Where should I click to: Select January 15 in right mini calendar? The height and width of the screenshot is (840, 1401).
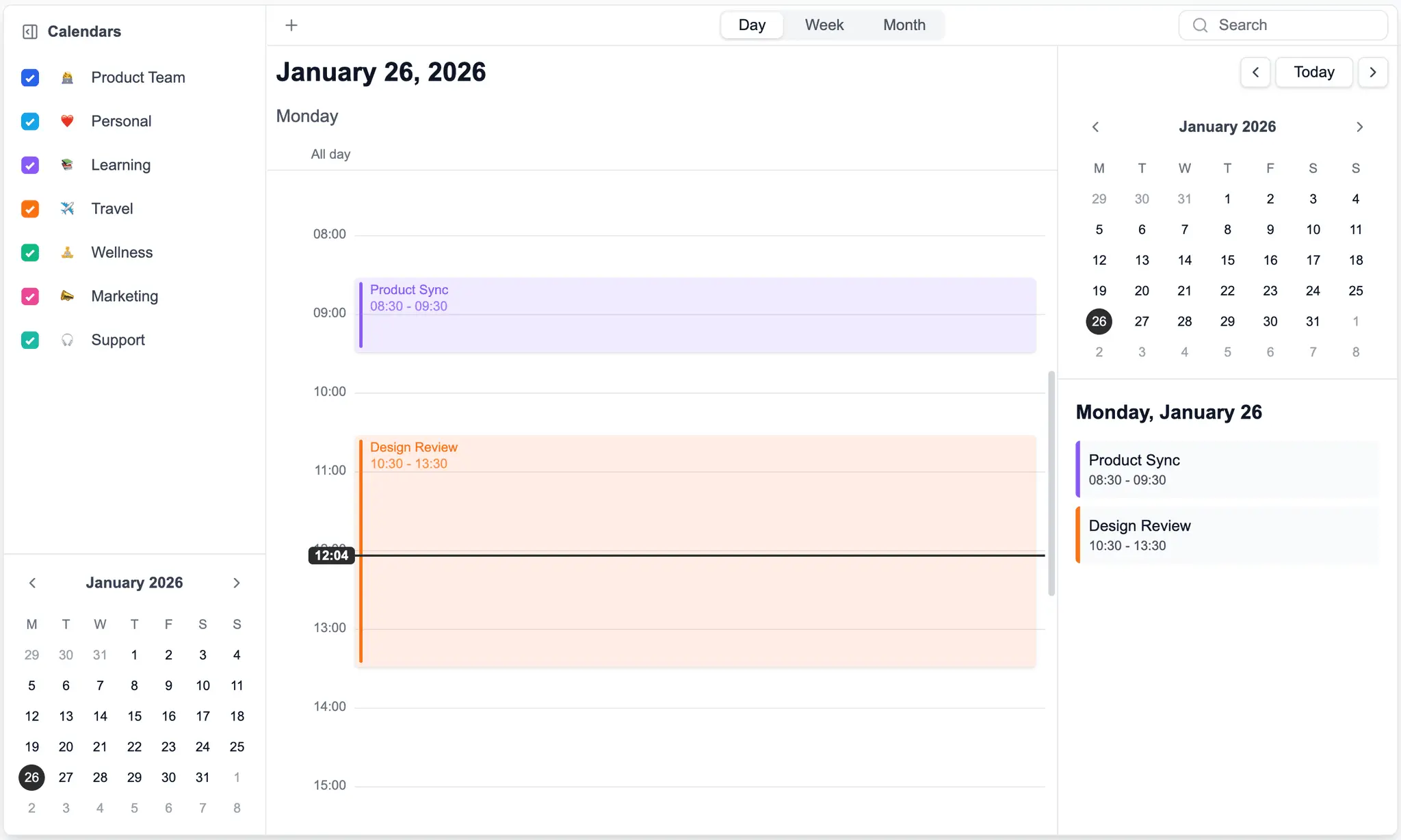pyautogui.click(x=1227, y=261)
